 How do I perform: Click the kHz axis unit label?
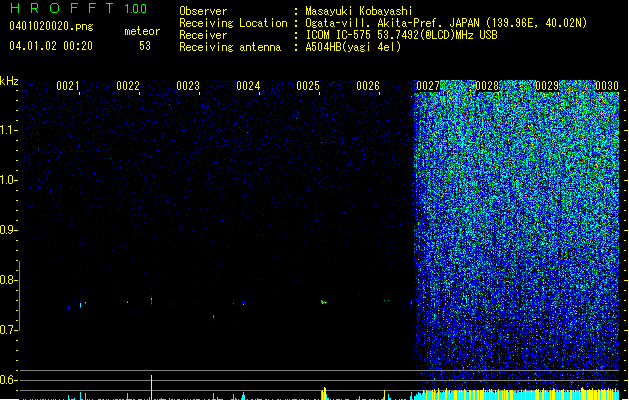(9, 81)
